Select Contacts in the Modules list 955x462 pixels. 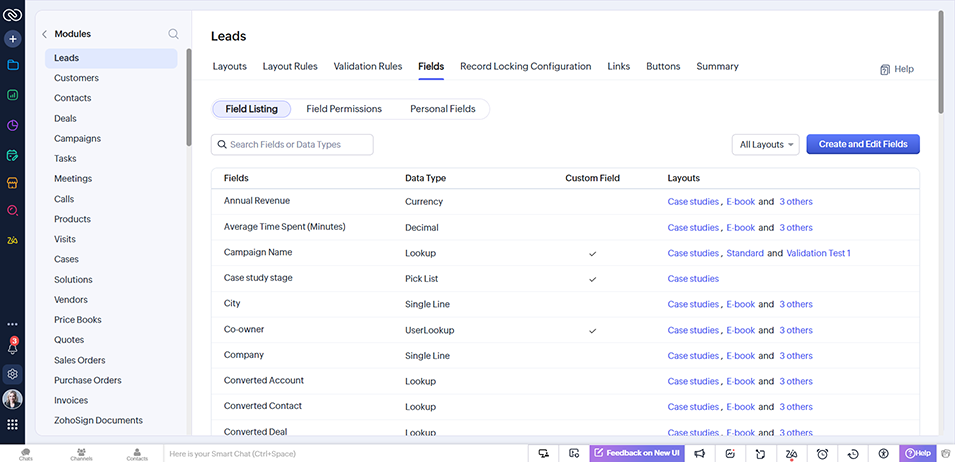[72, 98]
